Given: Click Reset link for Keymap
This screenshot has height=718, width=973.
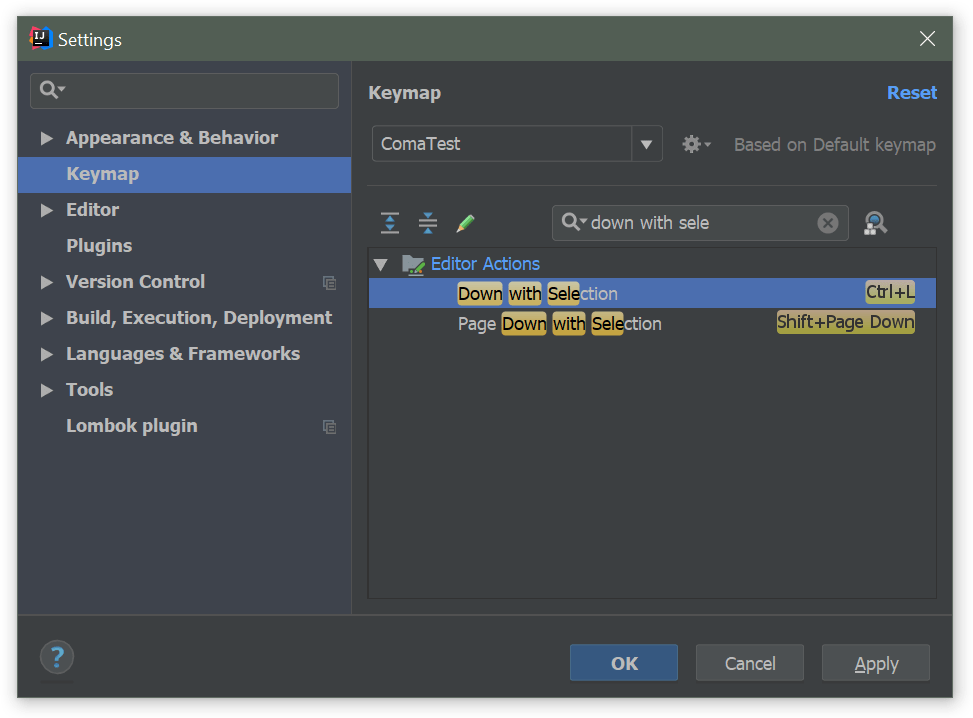Looking at the screenshot, I should pyautogui.click(x=912, y=92).
